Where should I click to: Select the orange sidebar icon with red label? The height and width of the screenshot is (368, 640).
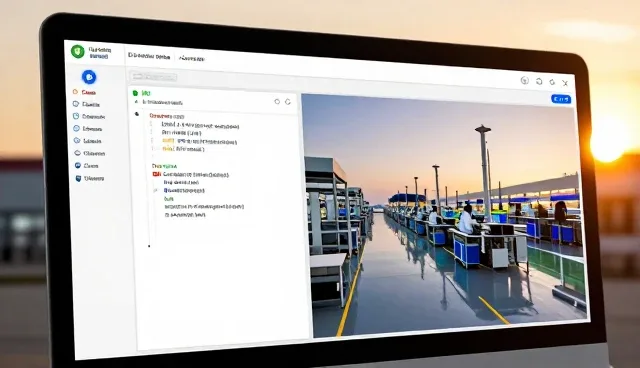pos(75,92)
